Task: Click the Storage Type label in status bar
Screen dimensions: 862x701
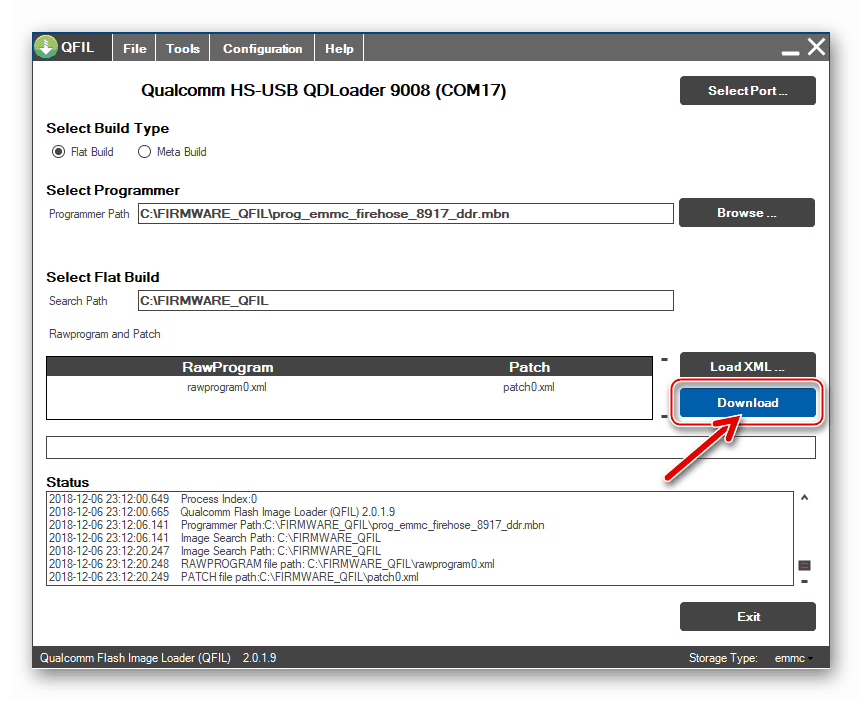Action: [723, 658]
